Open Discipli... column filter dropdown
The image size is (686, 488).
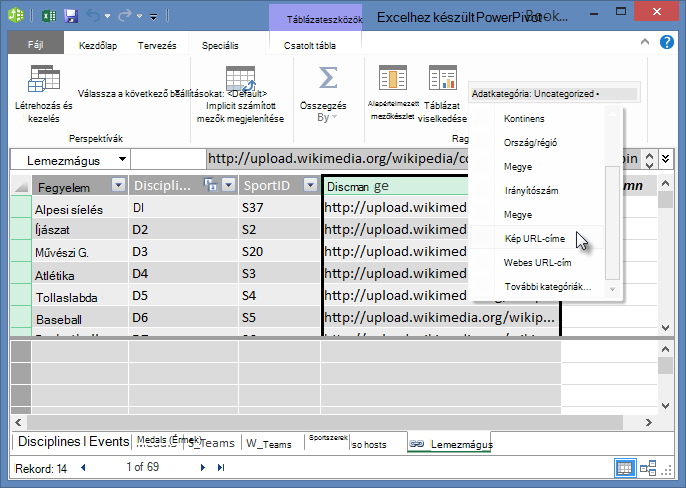[x=228, y=185]
